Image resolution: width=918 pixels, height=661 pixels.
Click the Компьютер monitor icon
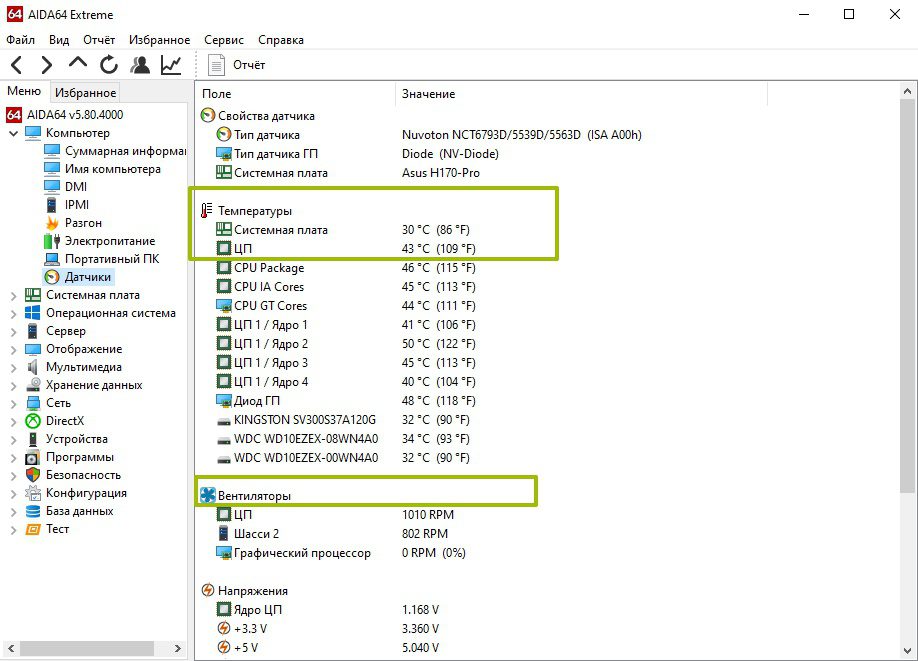(33, 133)
